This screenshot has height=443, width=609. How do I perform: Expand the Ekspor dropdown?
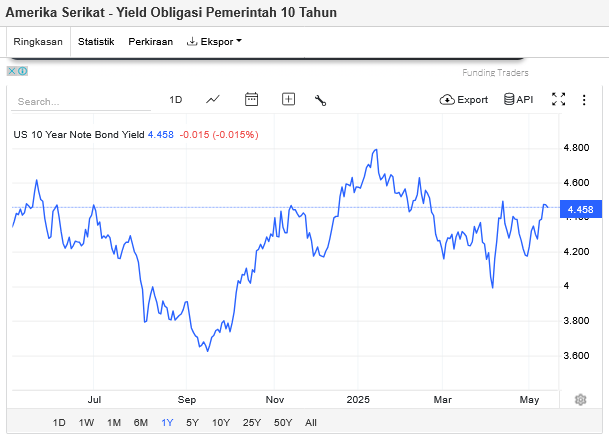pyautogui.click(x=214, y=42)
